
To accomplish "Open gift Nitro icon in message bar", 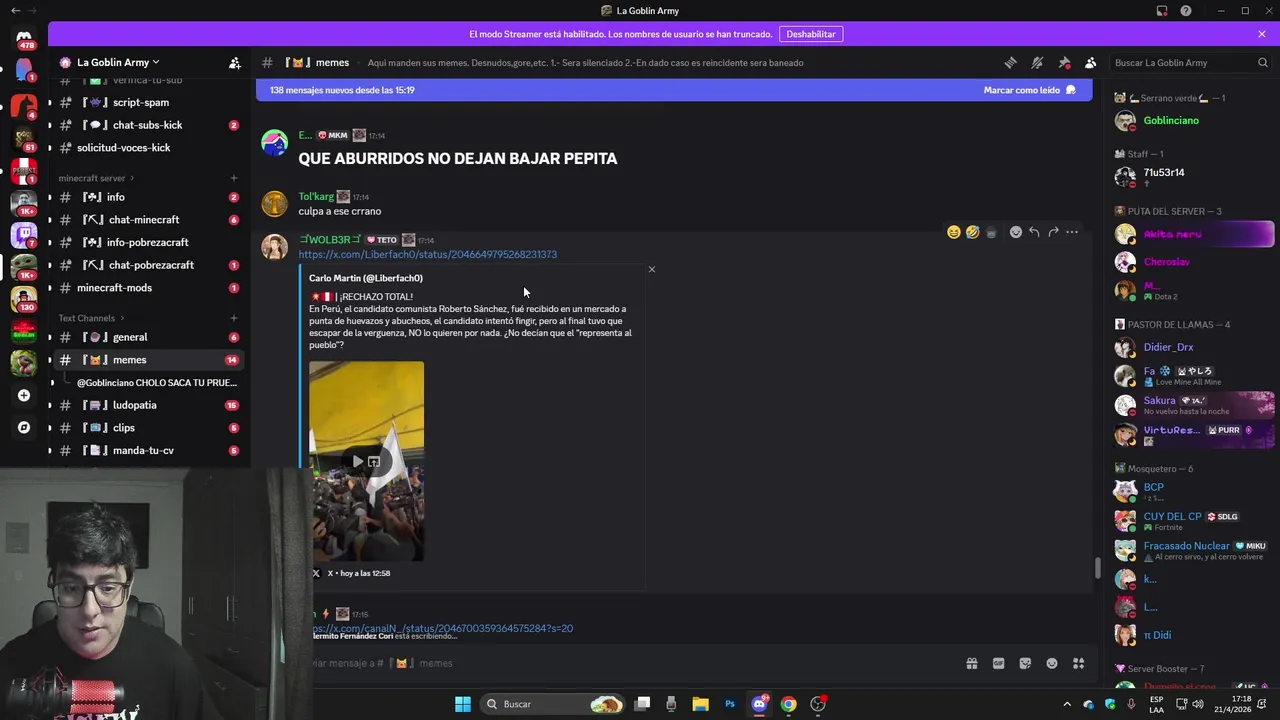I will tap(971, 663).
